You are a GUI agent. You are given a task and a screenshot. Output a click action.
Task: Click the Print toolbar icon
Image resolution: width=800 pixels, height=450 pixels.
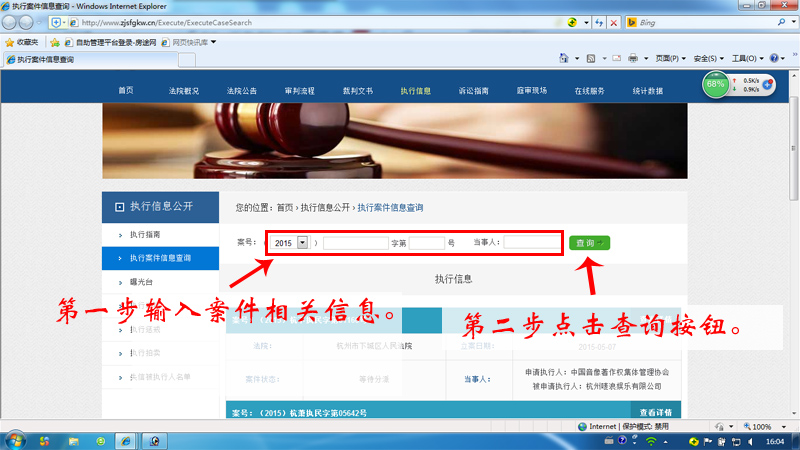[633, 58]
